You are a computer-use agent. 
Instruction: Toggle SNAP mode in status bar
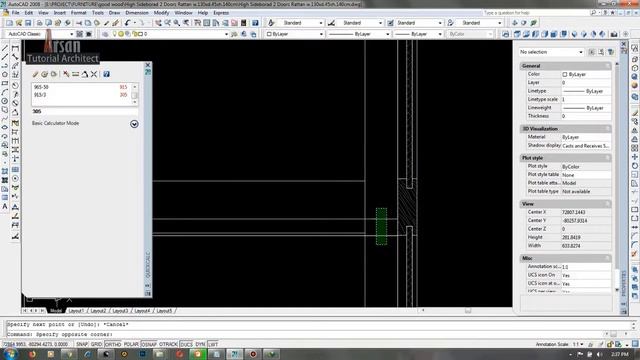(82, 344)
